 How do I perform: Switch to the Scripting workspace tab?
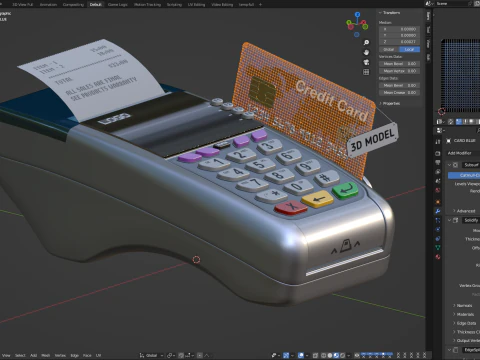(174, 5)
